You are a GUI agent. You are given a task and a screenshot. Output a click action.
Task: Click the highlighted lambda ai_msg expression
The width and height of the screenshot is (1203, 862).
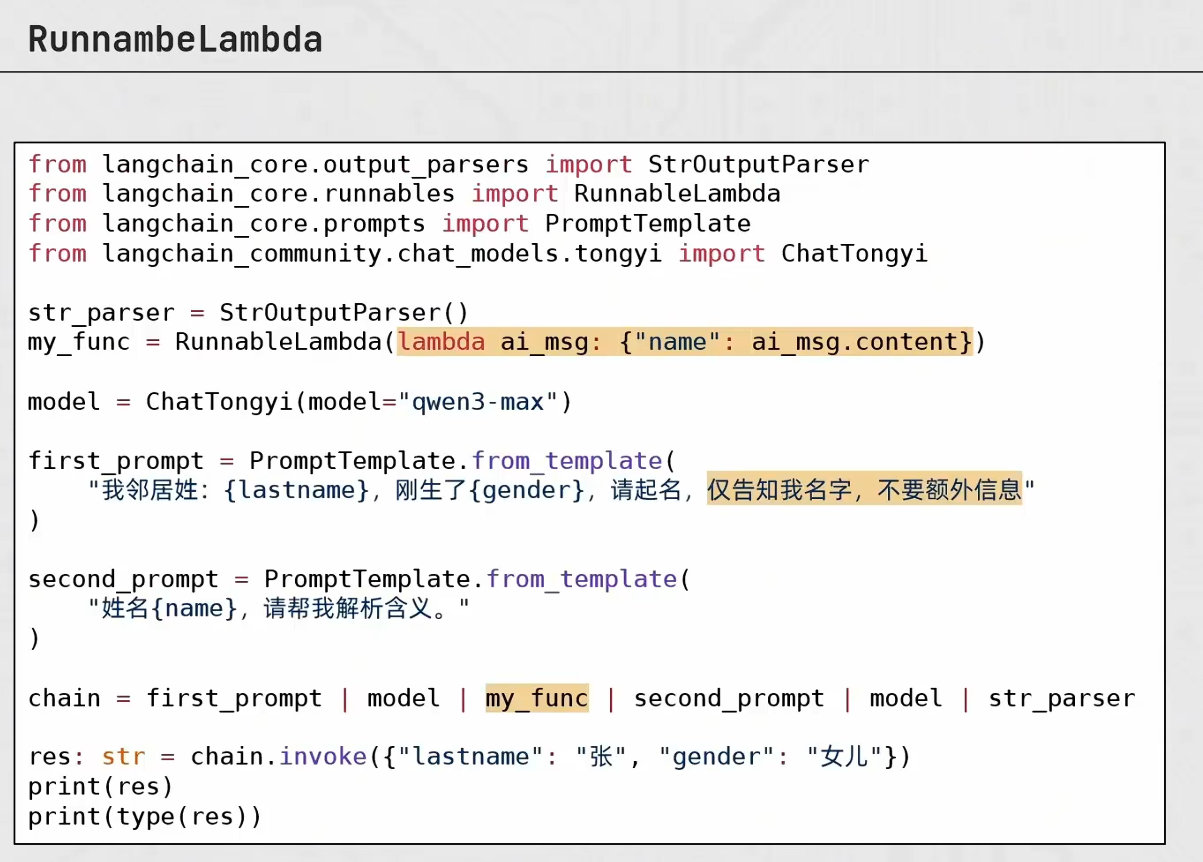(x=685, y=342)
